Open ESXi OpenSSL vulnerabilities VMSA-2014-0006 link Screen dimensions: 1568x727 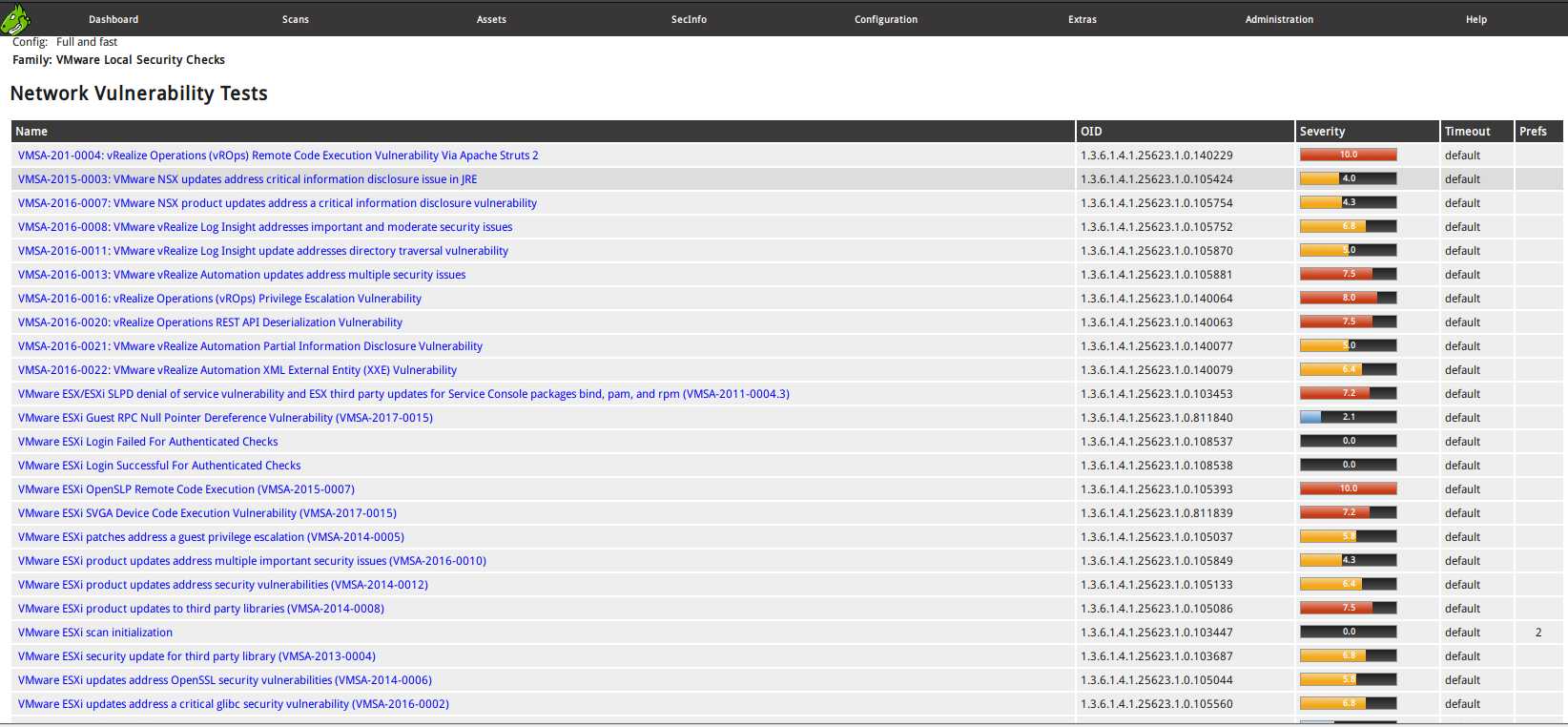[224, 680]
